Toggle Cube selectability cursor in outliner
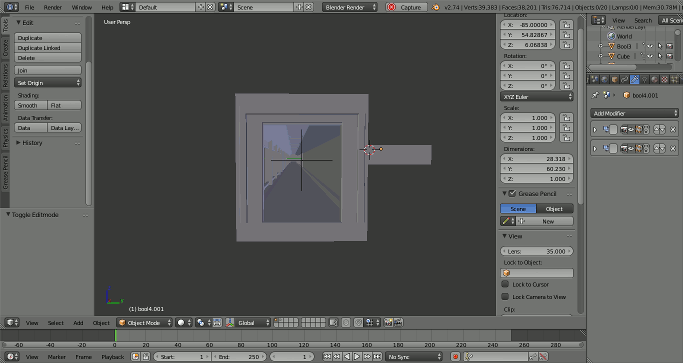The image size is (683, 363). pos(660,56)
